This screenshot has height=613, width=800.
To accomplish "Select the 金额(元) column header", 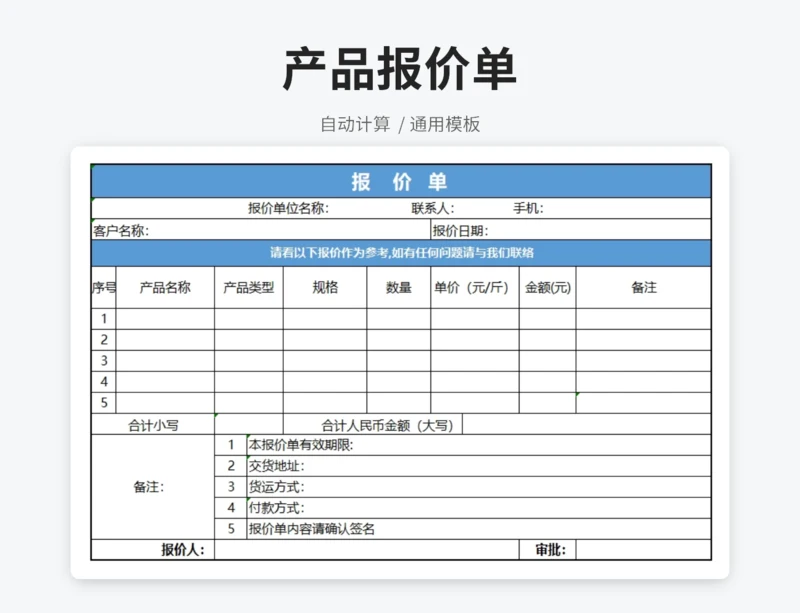I will 547,287.
